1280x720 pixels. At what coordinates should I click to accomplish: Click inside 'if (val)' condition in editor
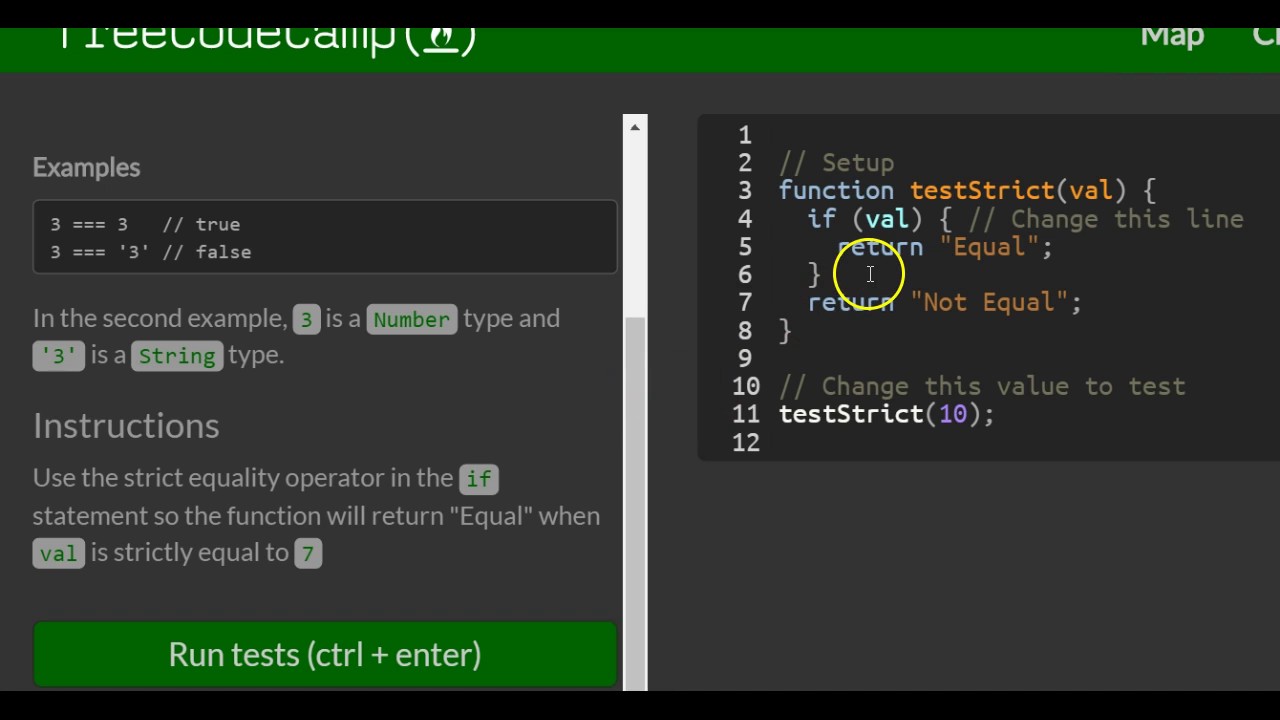click(x=887, y=219)
